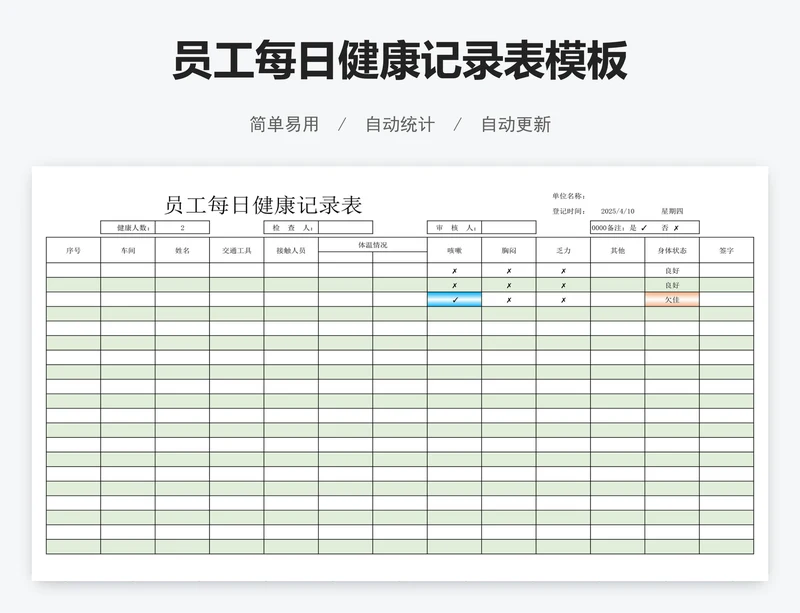Image resolution: width=800 pixels, height=613 pixels.
Task: Click the blue highlighted checkmark cell in 咳嗽 column
Action: click(x=455, y=300)
